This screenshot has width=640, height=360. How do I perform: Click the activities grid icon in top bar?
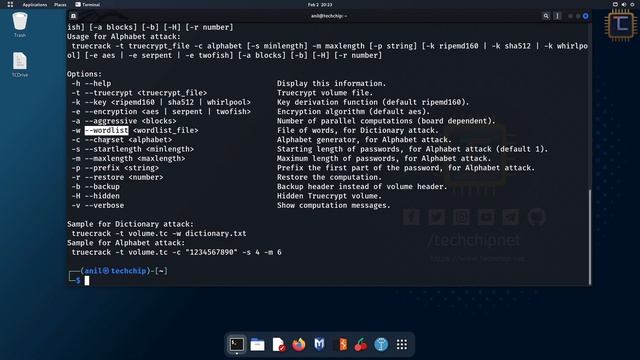click(x=10, y=4)
